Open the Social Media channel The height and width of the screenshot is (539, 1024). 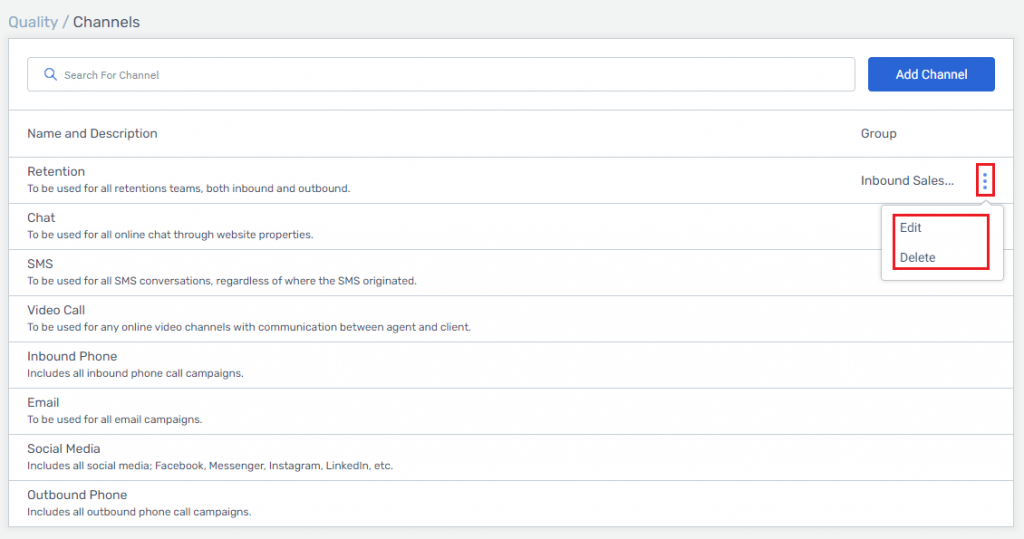point(511,457)
